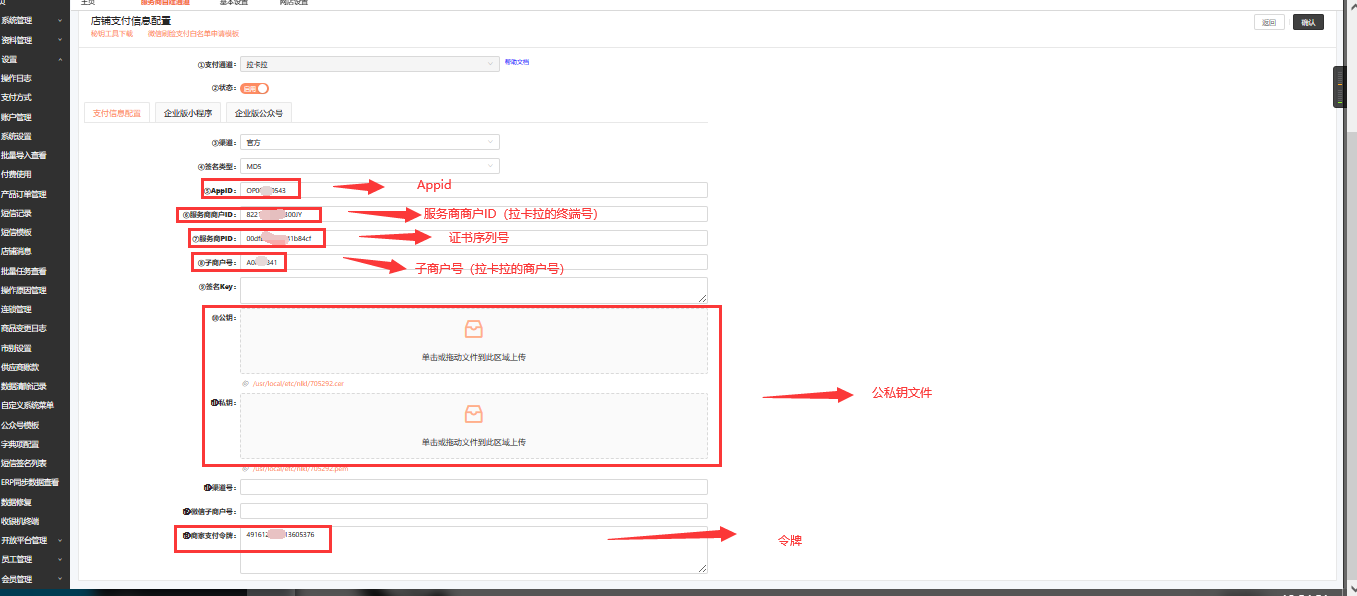Toggle the 状态 enabled switch
The width and height of the screenshot is (1357, 596).
(x=255, y=88)
